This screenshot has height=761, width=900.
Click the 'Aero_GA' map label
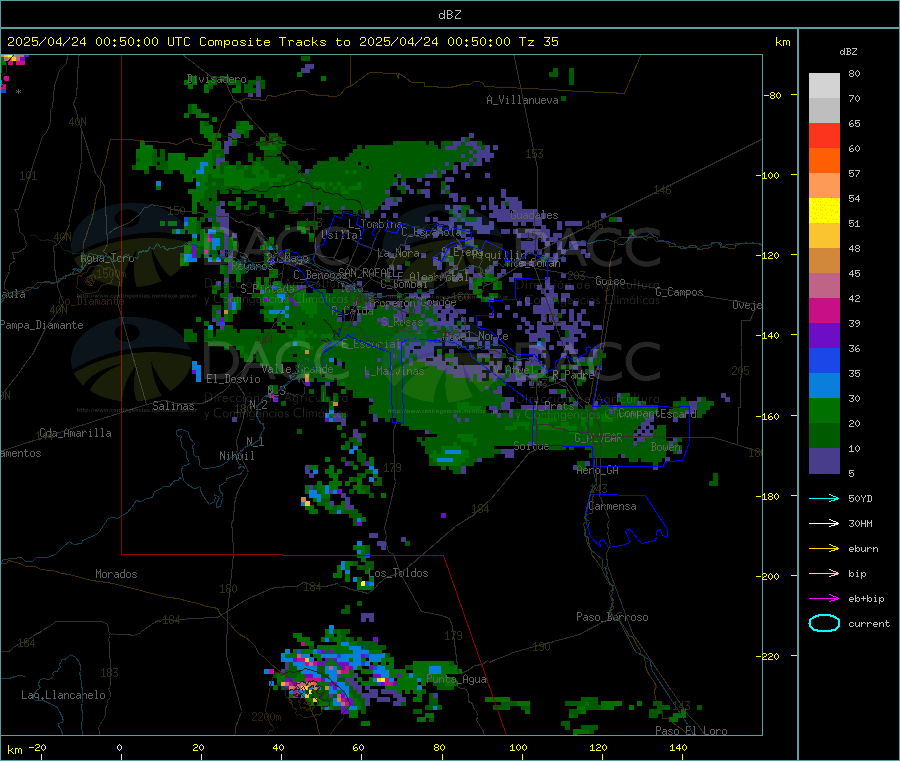click(598, 470)
